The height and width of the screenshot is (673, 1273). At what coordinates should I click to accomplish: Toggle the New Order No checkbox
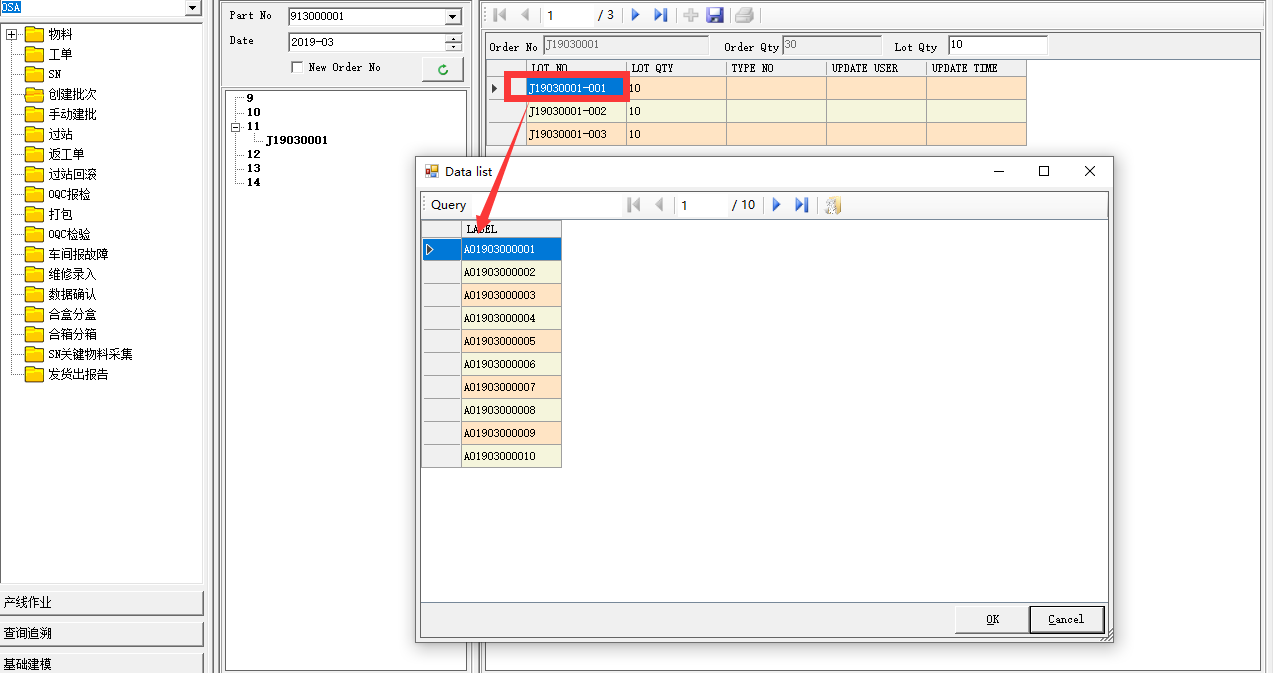(x=297, y=67)
